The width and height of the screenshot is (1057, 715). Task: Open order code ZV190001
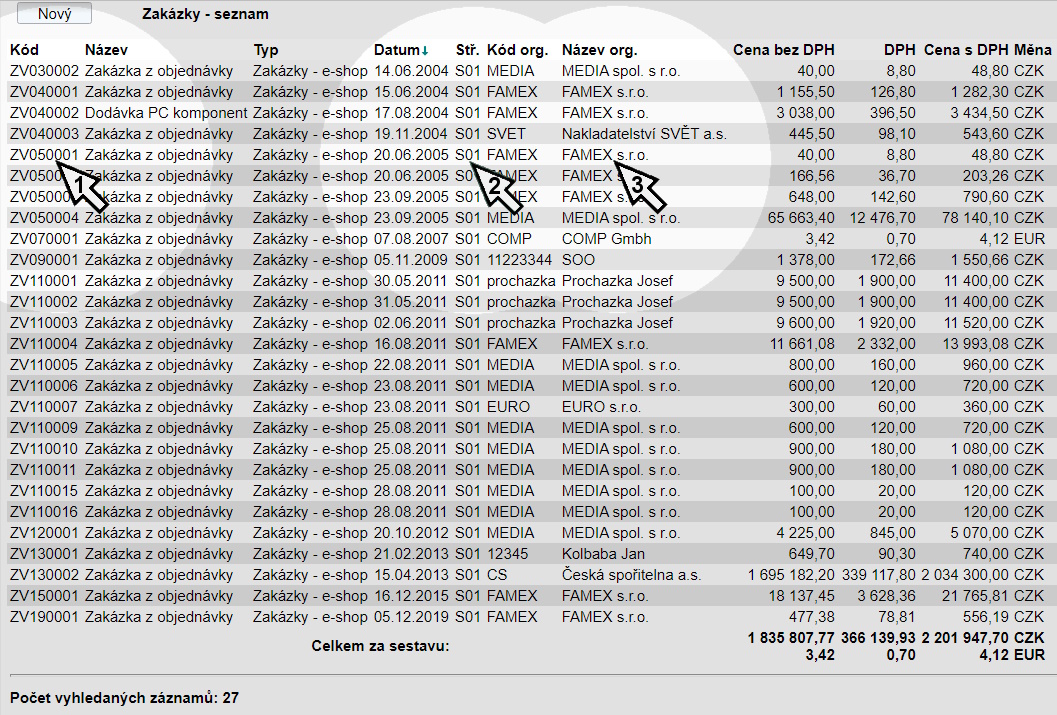coord(43,617)
